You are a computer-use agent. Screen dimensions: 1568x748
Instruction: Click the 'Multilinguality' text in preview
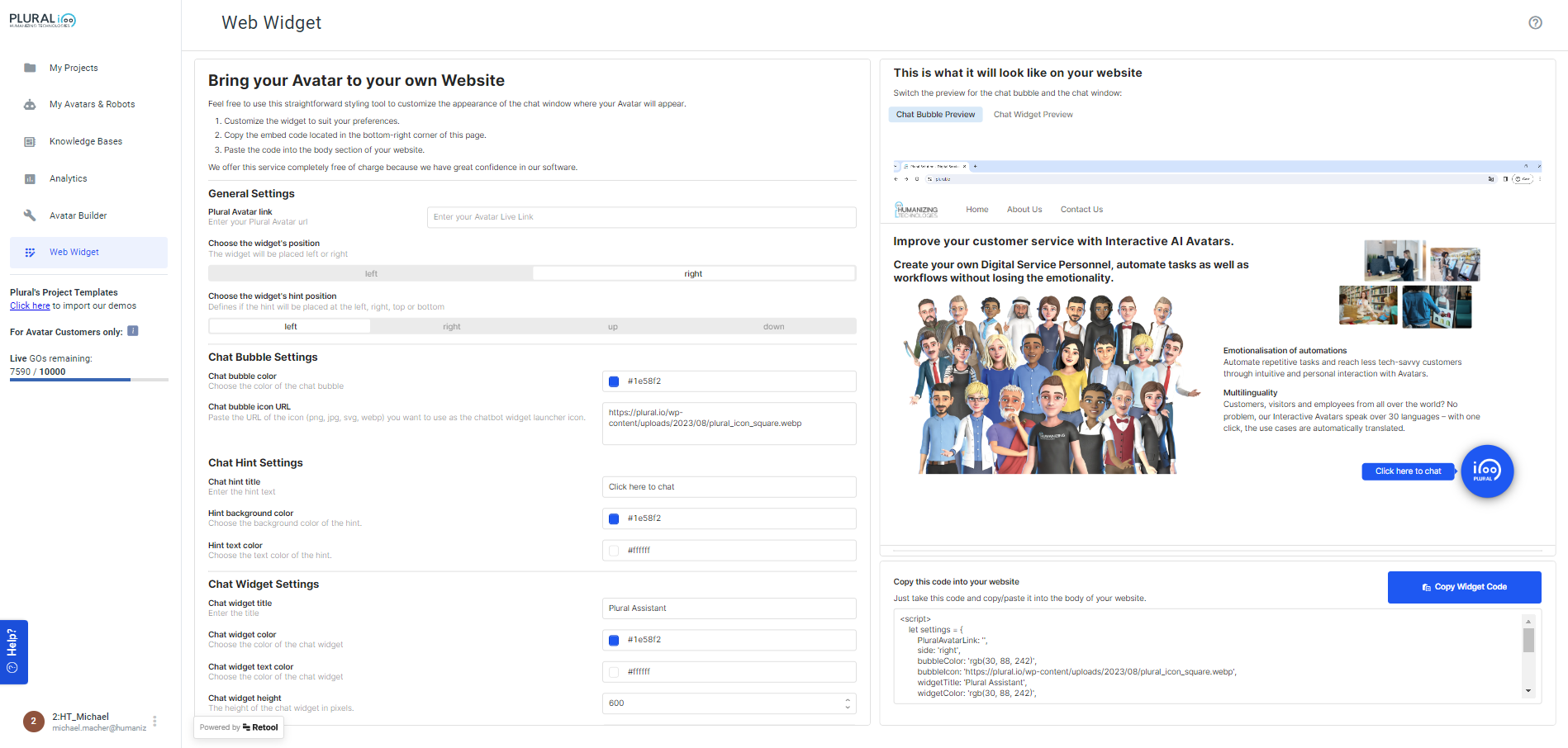[1250, 393]
